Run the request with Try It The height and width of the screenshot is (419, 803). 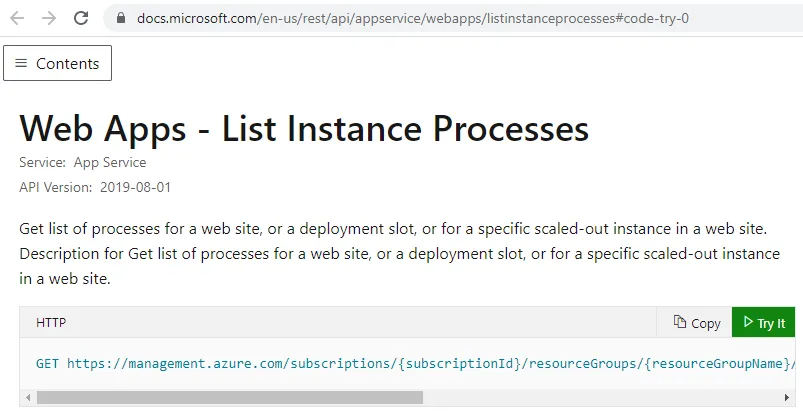(x=764, y=323)
